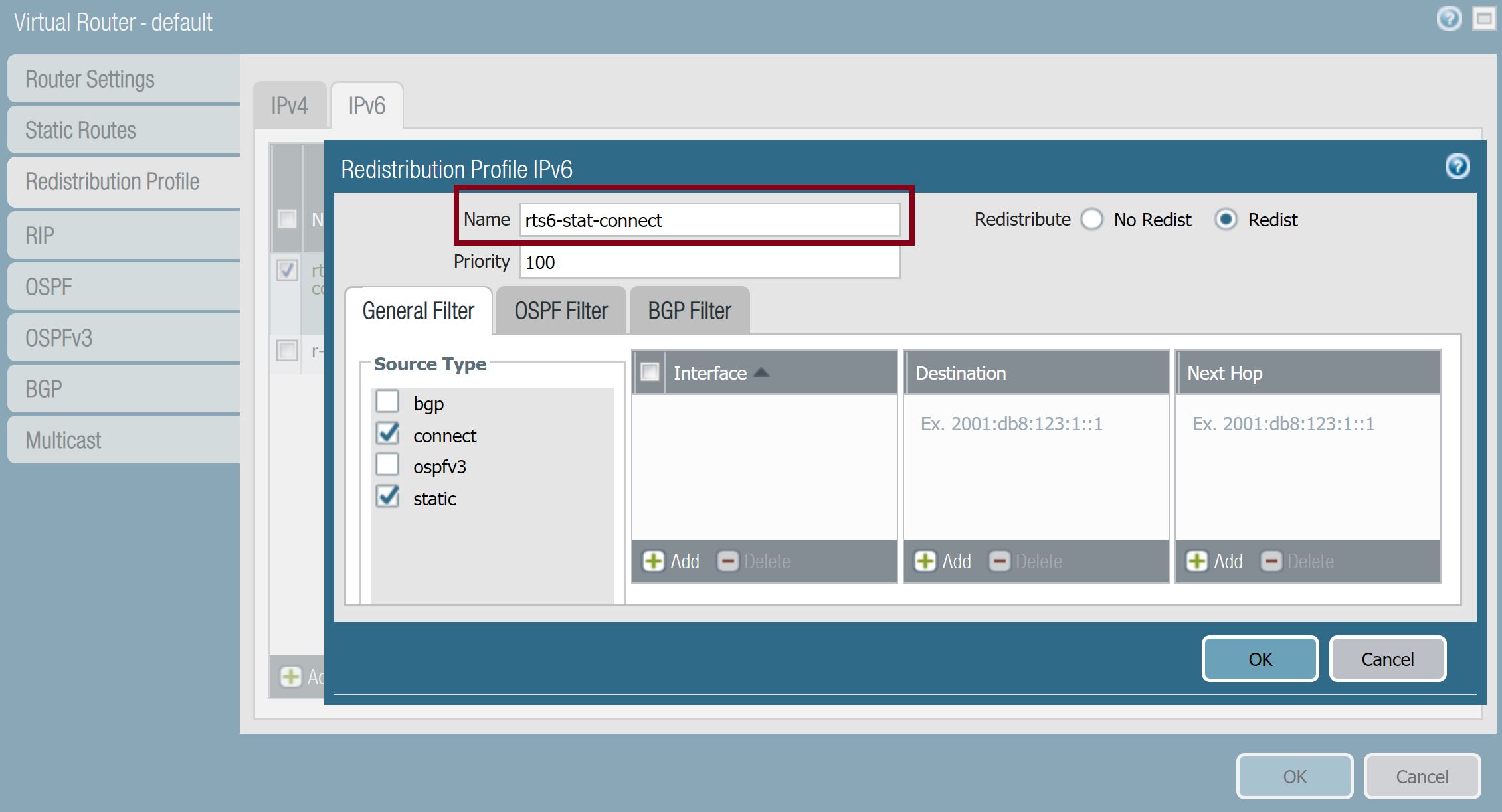Select the No Redist radio button
1502x812 pixels.
pos(1093,219)
